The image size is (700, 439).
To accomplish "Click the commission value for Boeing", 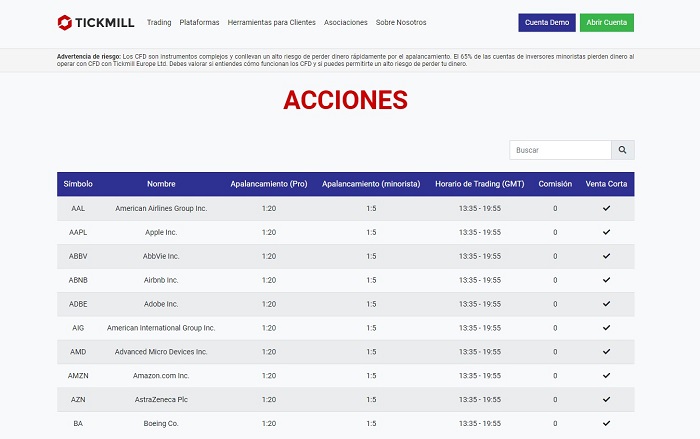I will click(555, 423).
